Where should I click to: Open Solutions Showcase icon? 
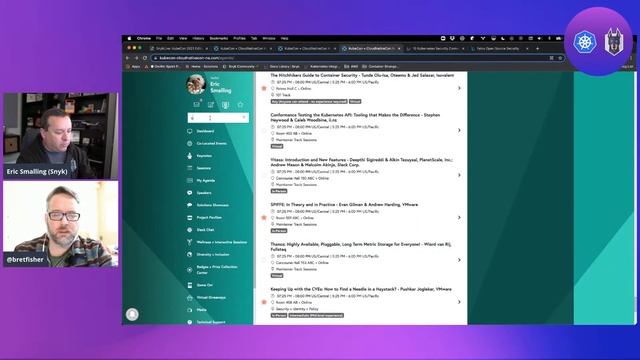(x=190, y=205)
